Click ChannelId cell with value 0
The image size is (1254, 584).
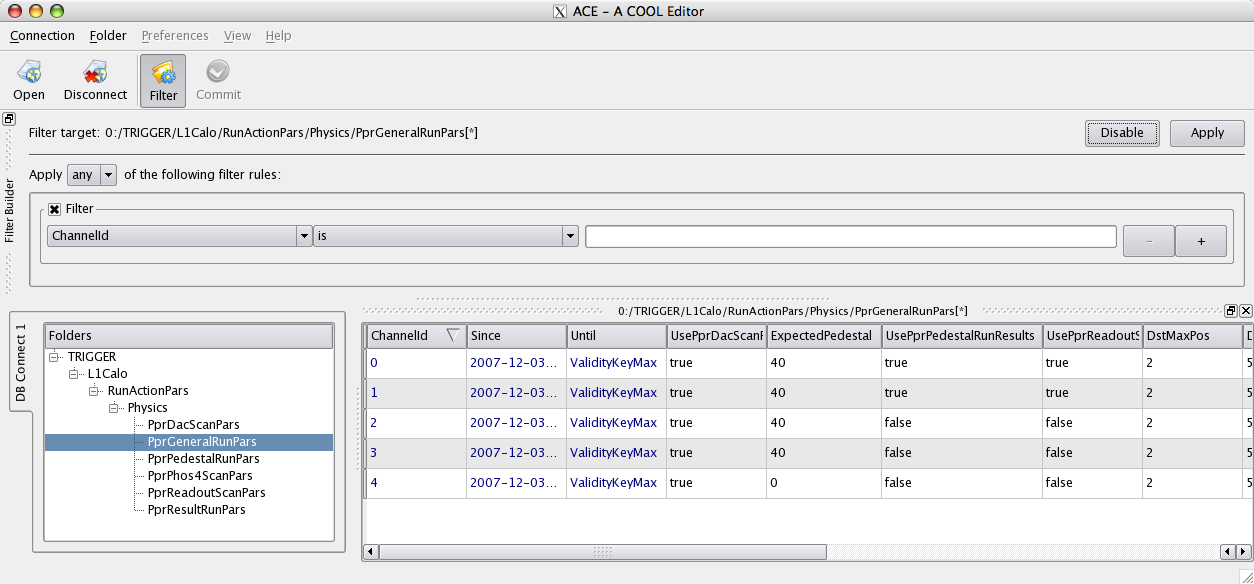416,363
